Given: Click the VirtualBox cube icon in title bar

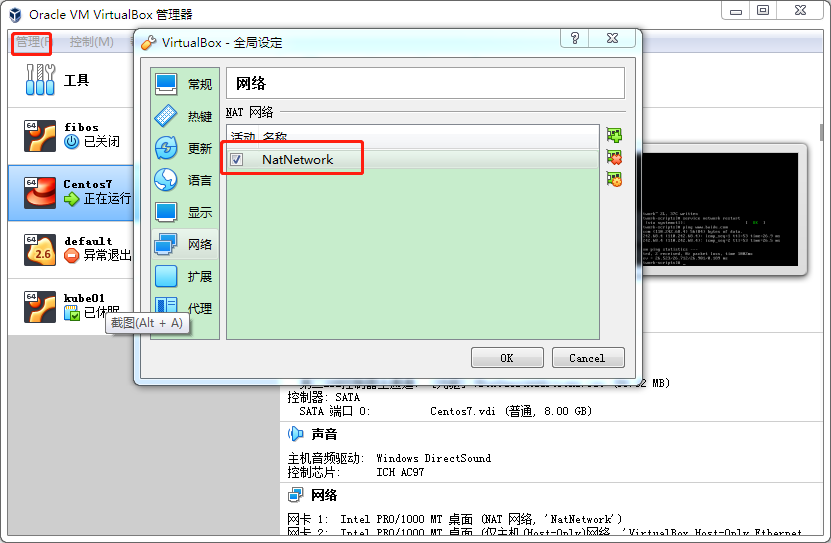Looking at the screenshot, I should (15, 14).
